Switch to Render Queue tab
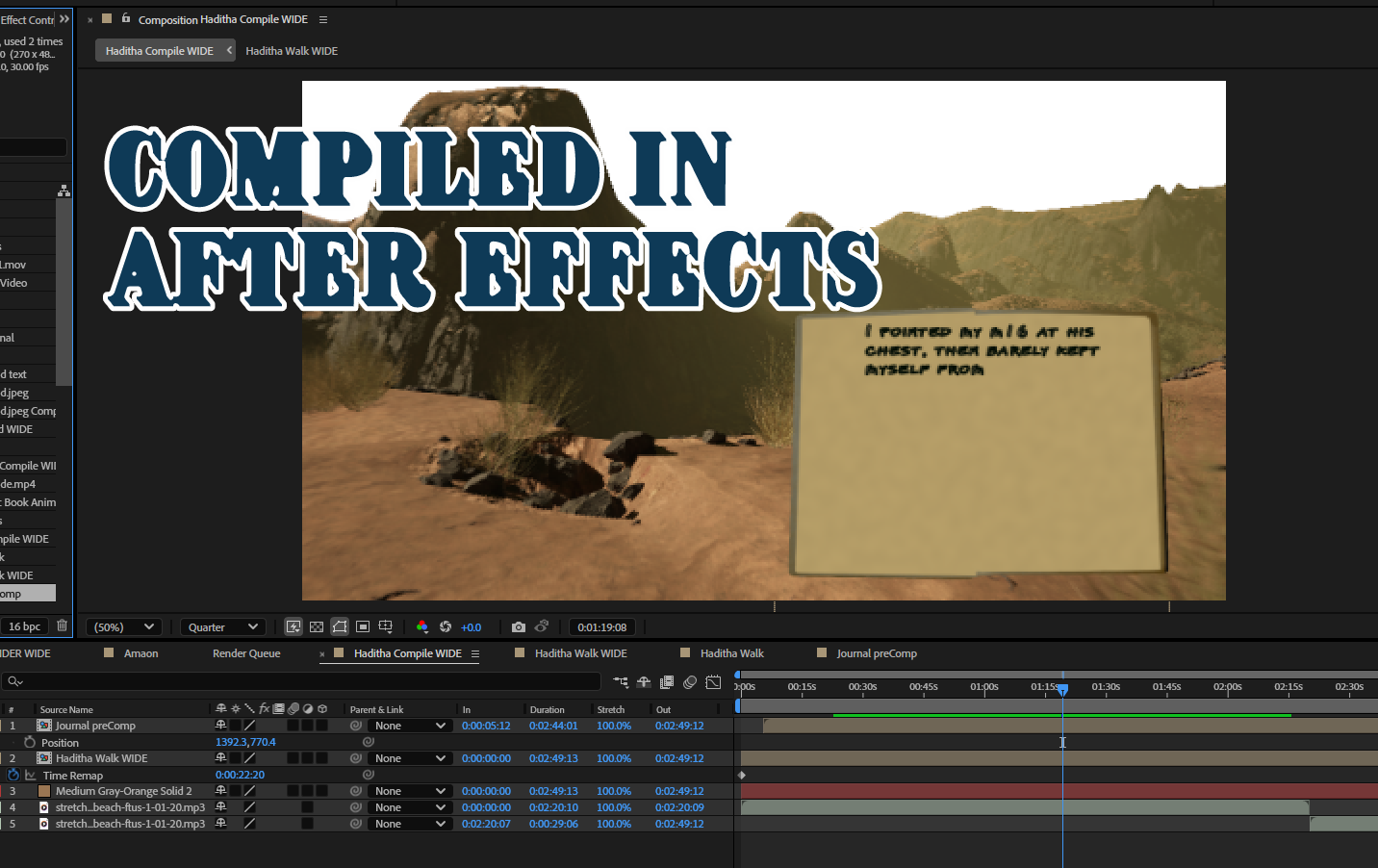 point(246,653)
